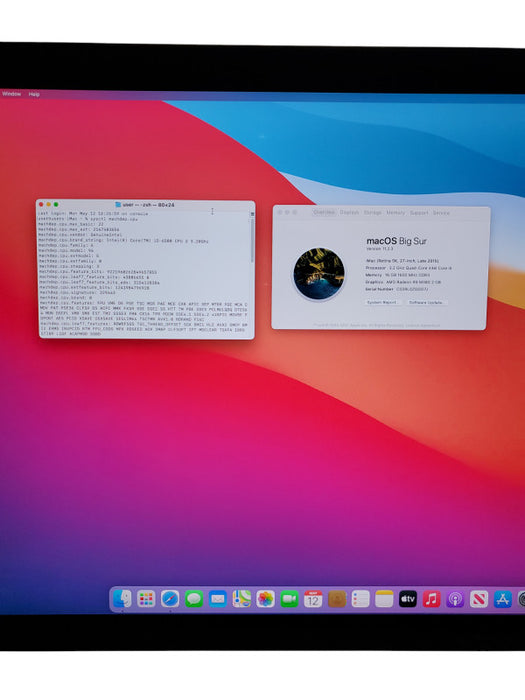Viewport: 525px width, 700px height.
Task: Open Reminders from the Dock
Action: coord(361,599)
